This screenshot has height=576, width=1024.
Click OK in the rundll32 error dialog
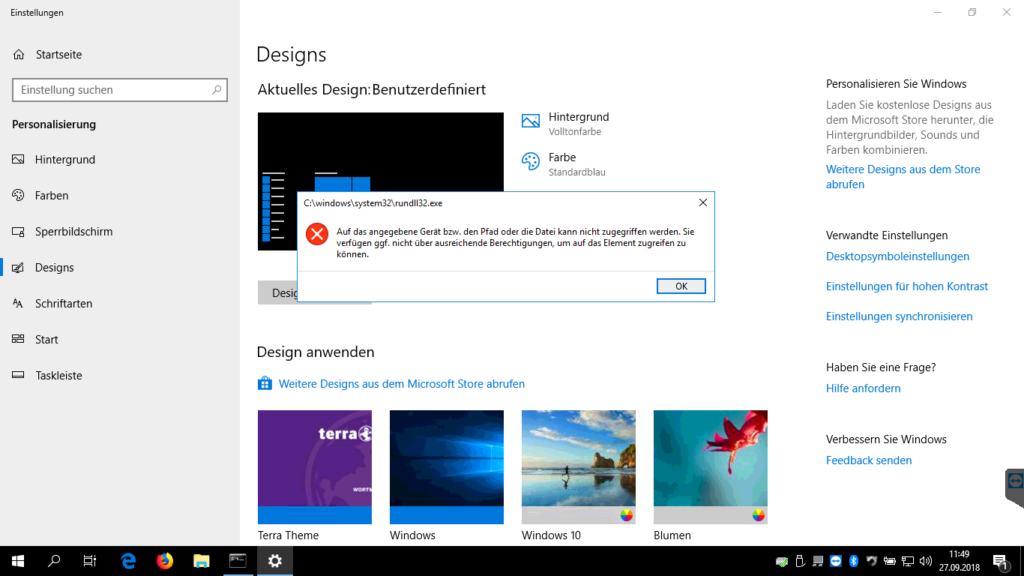681,286
